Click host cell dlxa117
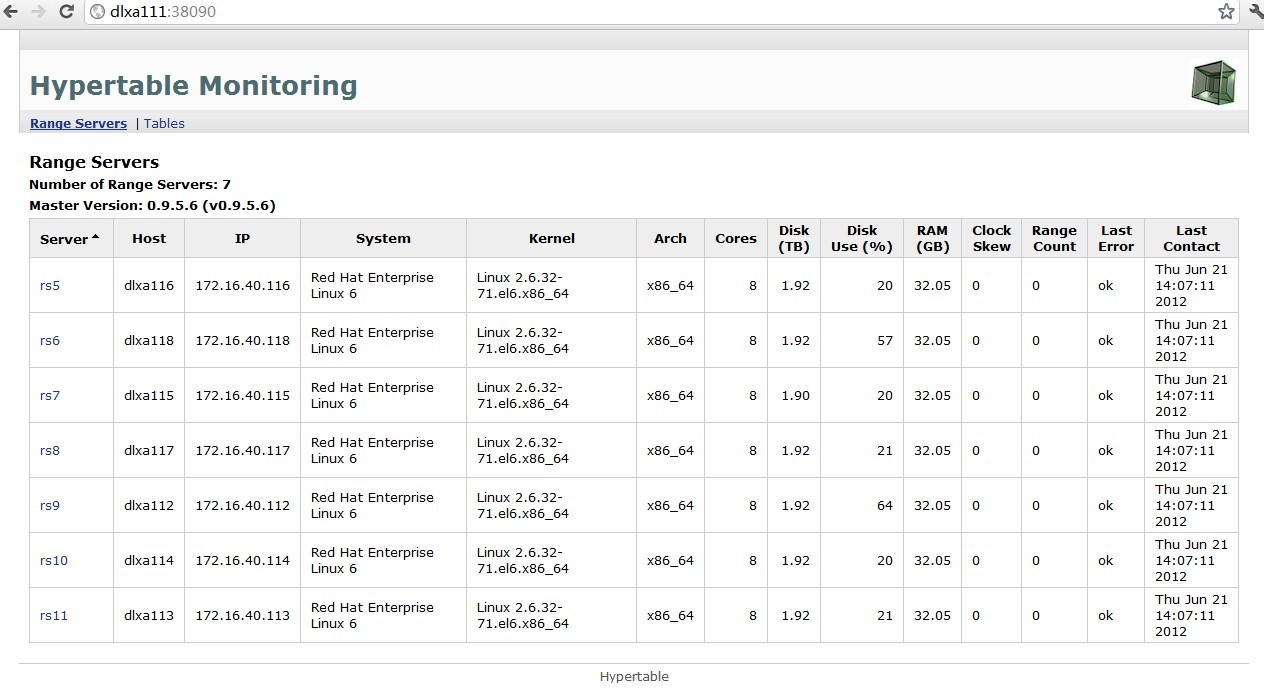The image size is (1264, 699). pyautogui.click(x=149, y=451)
